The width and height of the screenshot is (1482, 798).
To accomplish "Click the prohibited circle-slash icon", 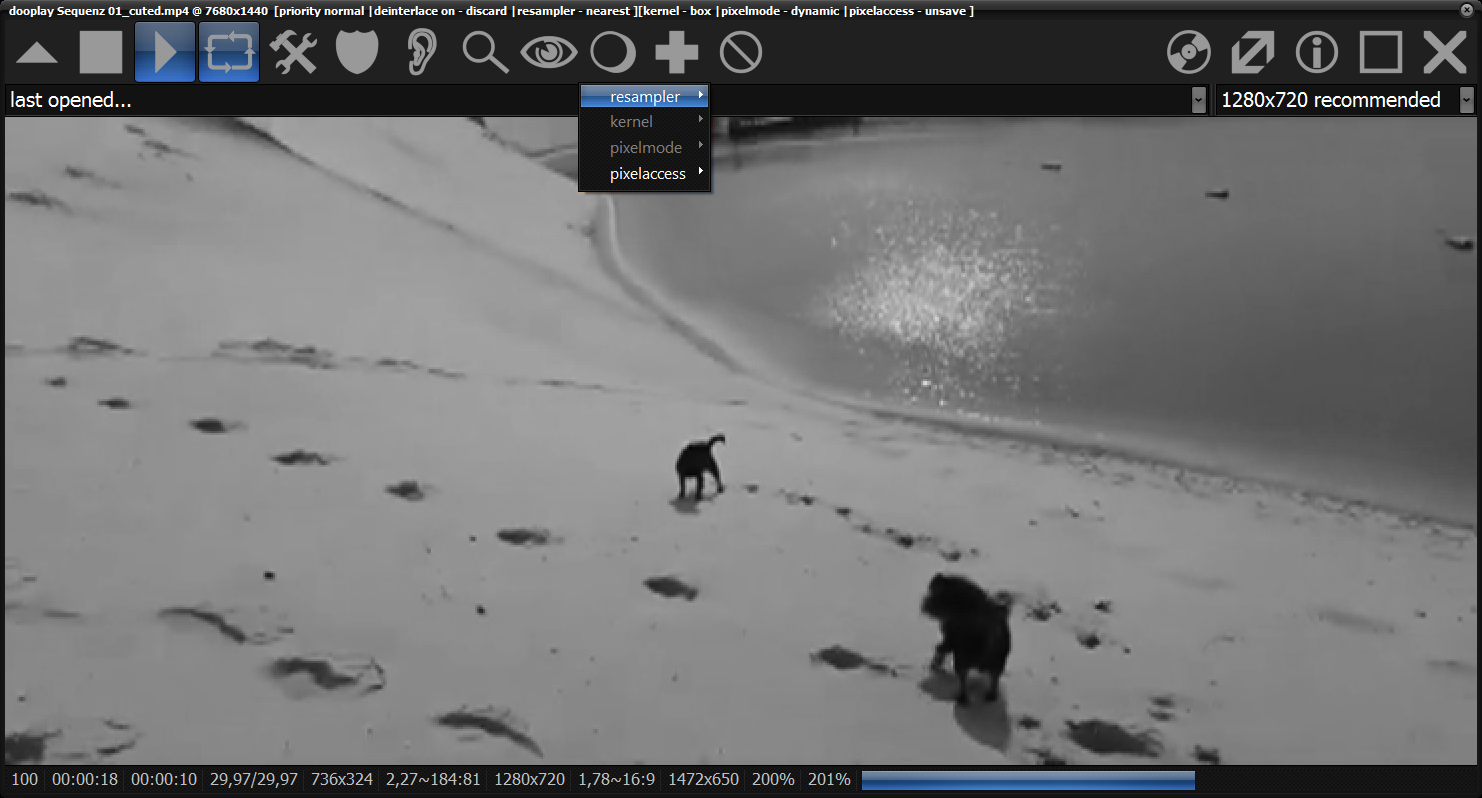I will [x=741, y=52].
